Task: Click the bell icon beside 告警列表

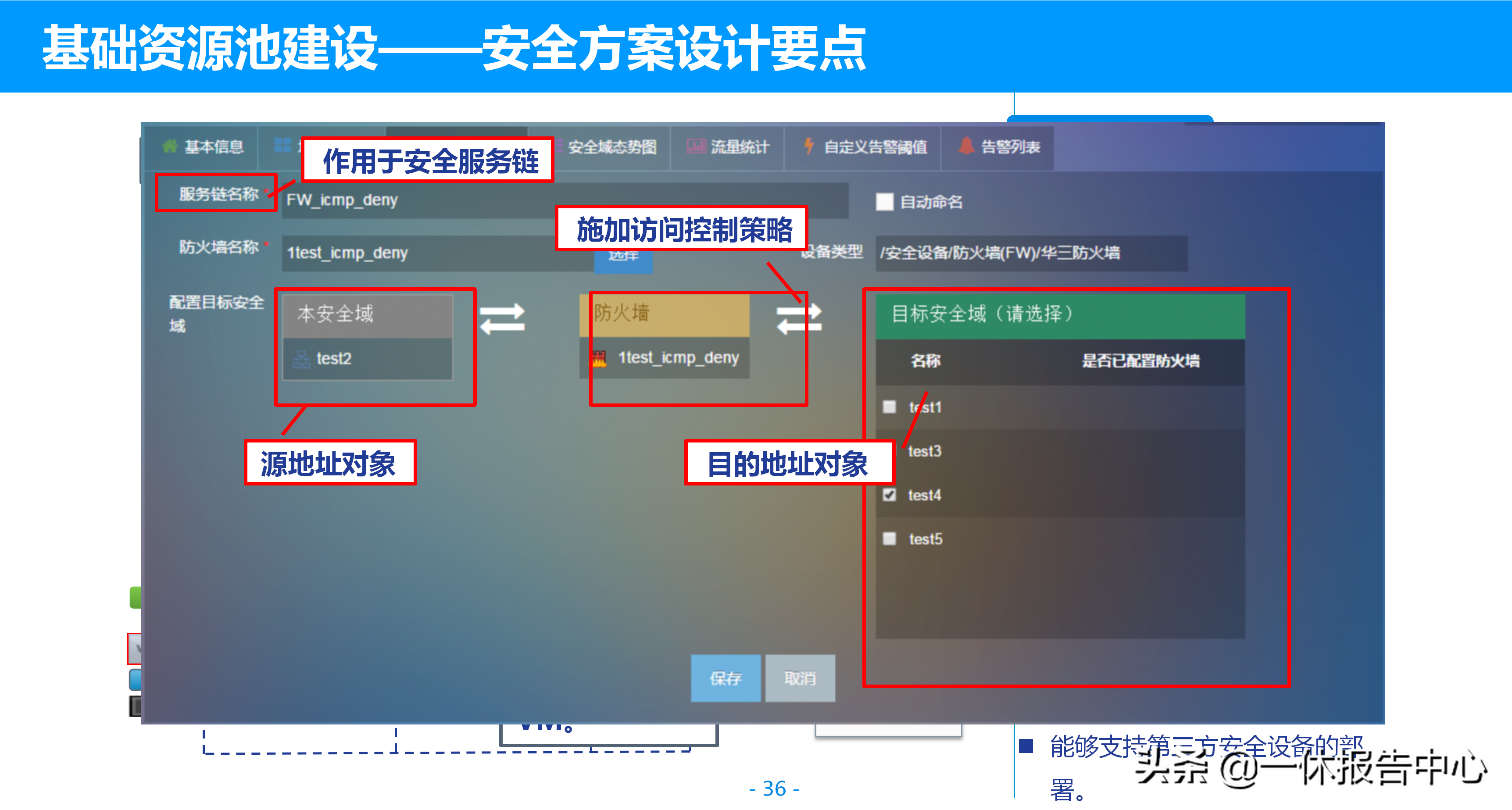Action: coord(966,146)
